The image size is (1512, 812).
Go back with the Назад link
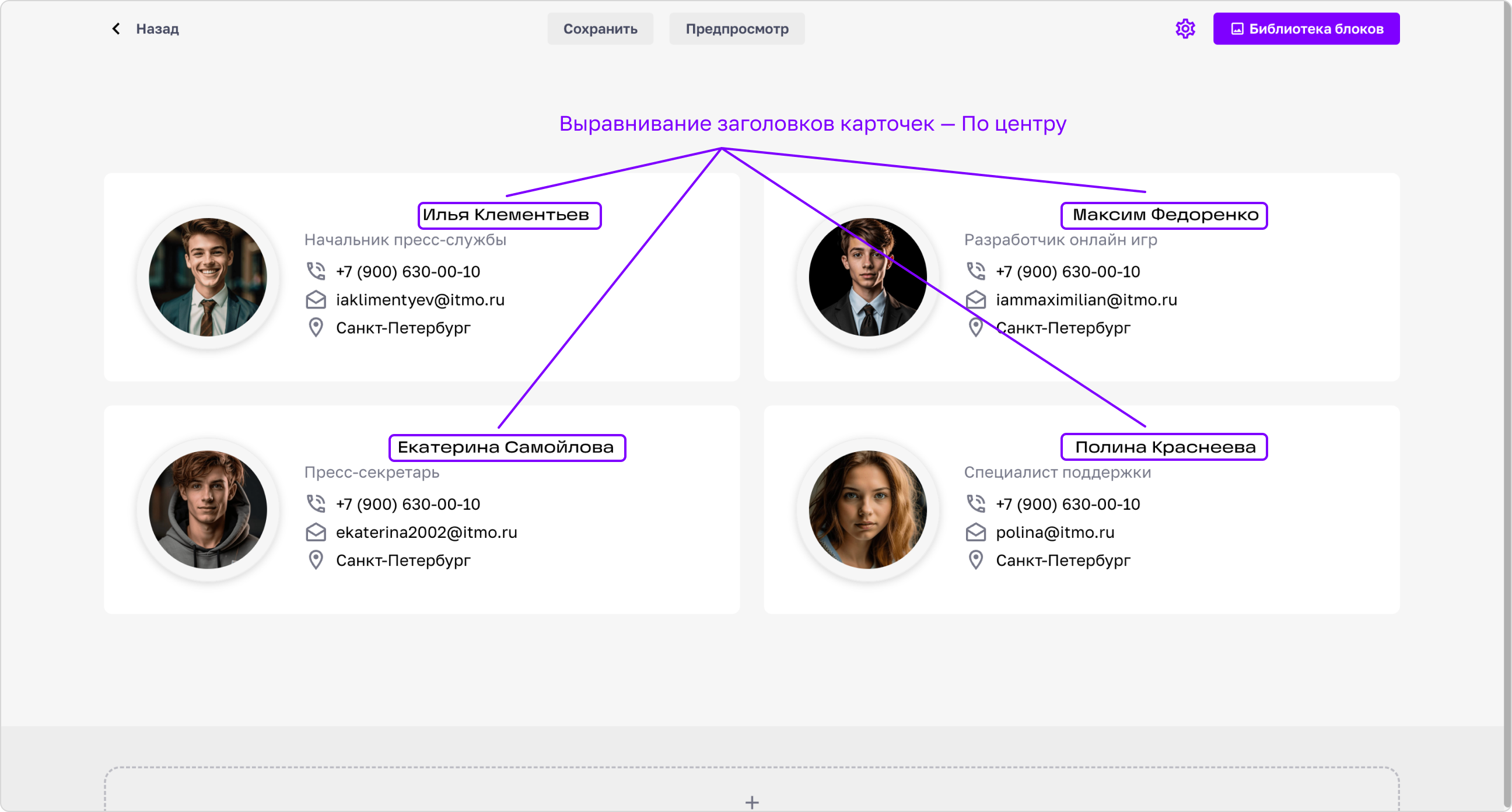click(x=157, y=29)
